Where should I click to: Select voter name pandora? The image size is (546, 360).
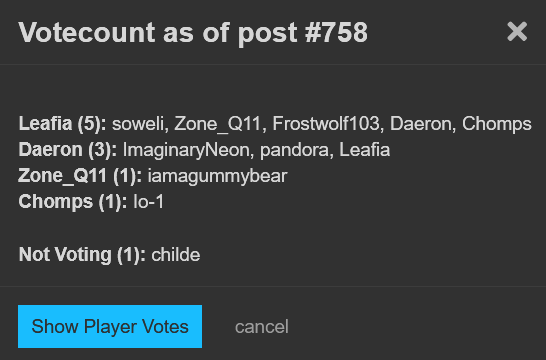(294, 150)
